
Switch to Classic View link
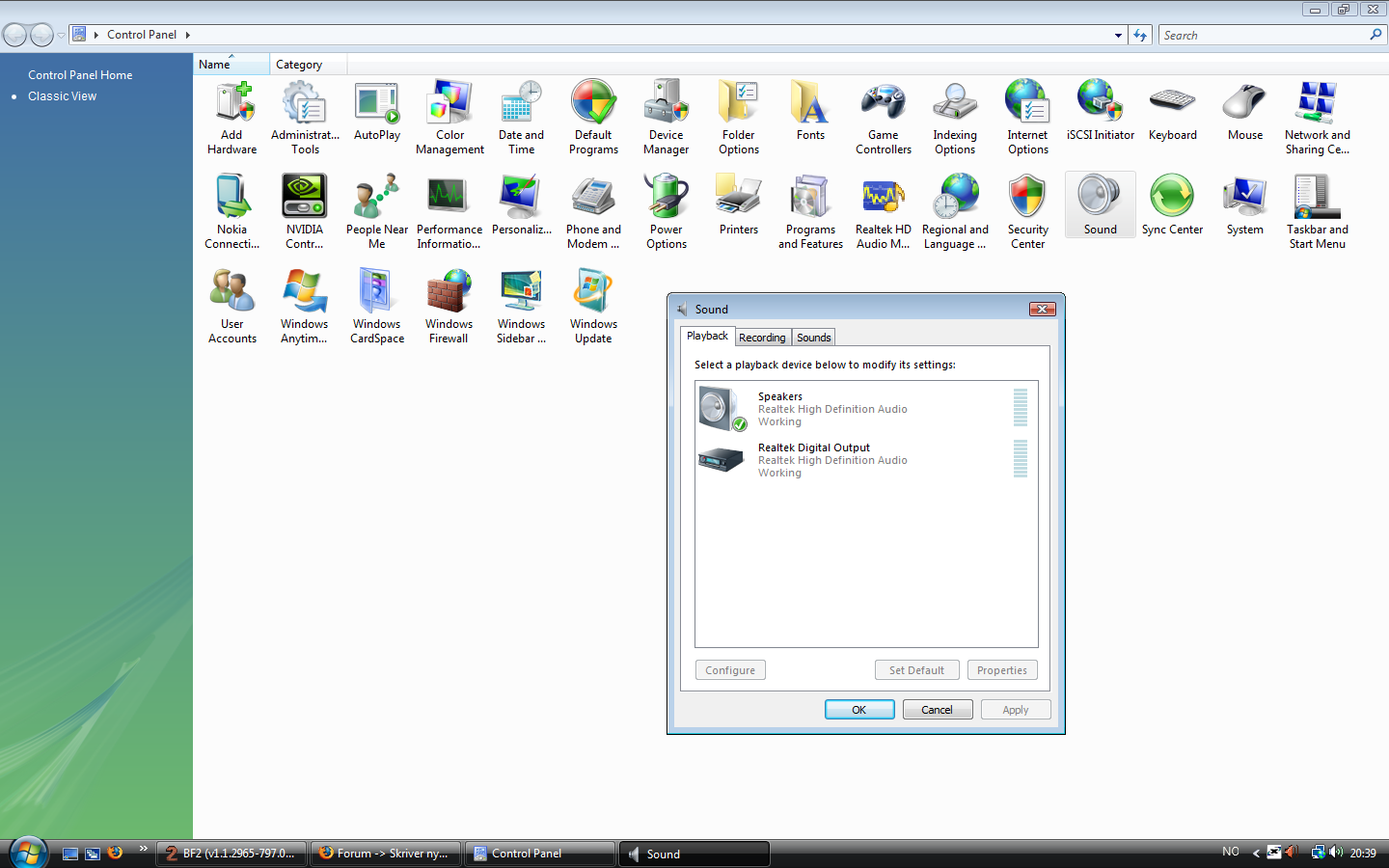(62, 96)
